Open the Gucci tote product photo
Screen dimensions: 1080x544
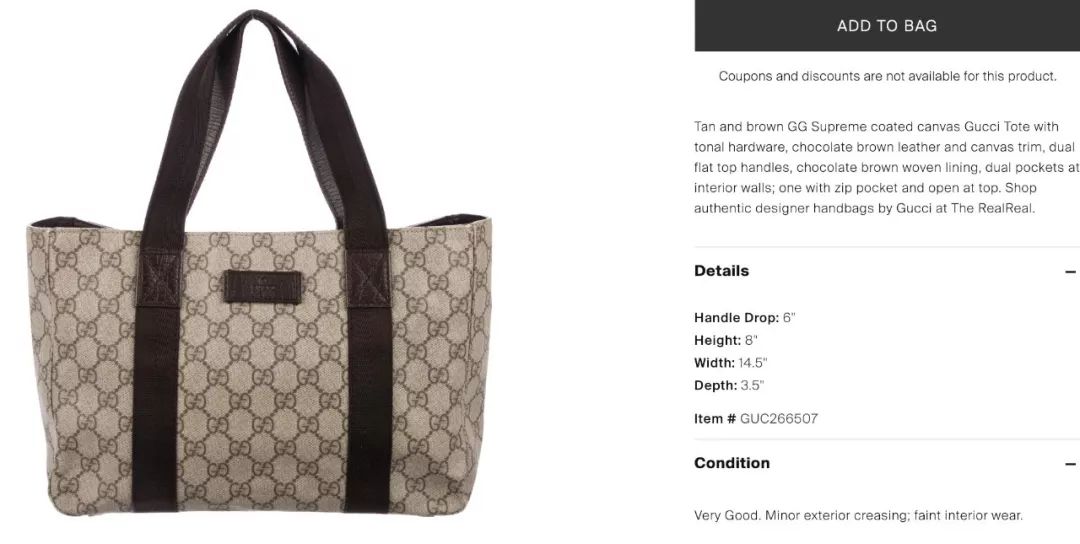pos(260,263)
